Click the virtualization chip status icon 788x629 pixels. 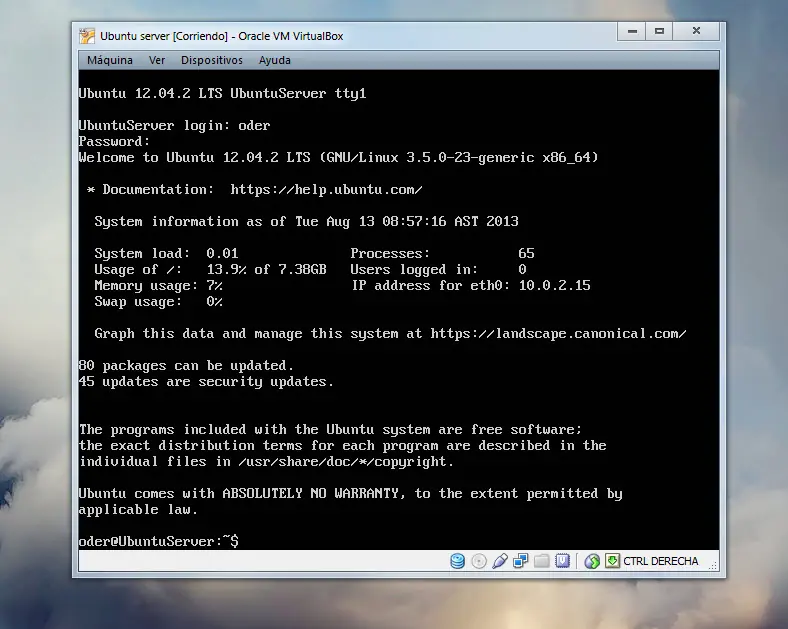point(562,561)
